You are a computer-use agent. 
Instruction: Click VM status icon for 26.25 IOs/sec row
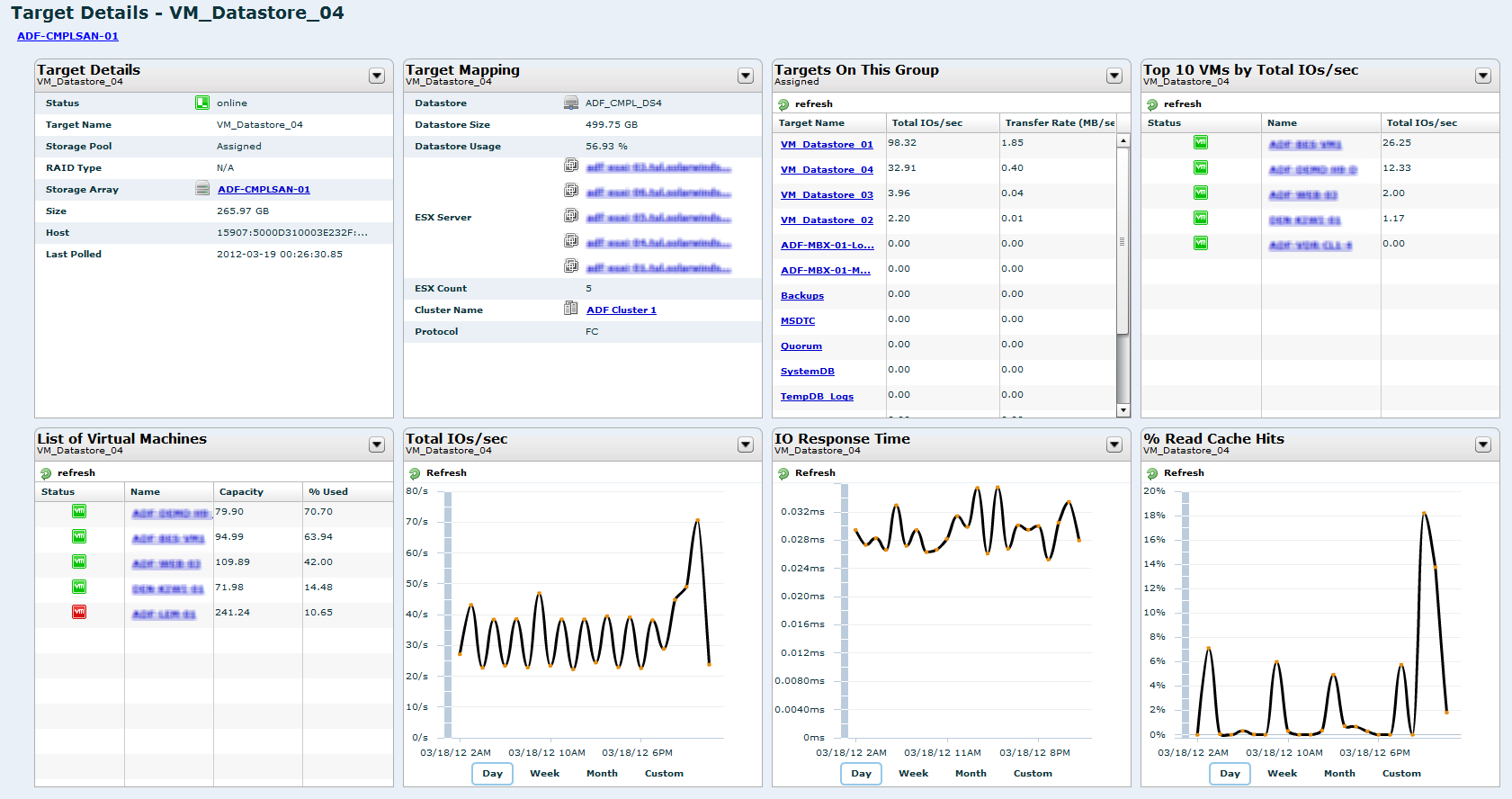[x=1201, y=142]
